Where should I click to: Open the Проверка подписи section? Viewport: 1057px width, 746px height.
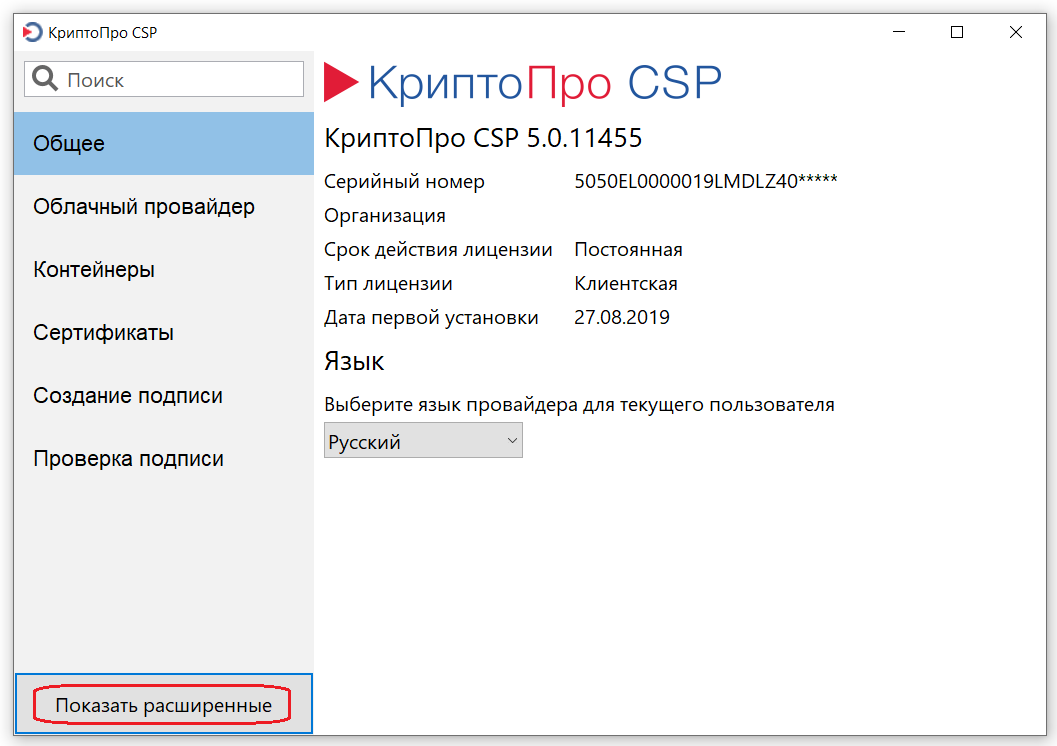(x=164, y=458)
